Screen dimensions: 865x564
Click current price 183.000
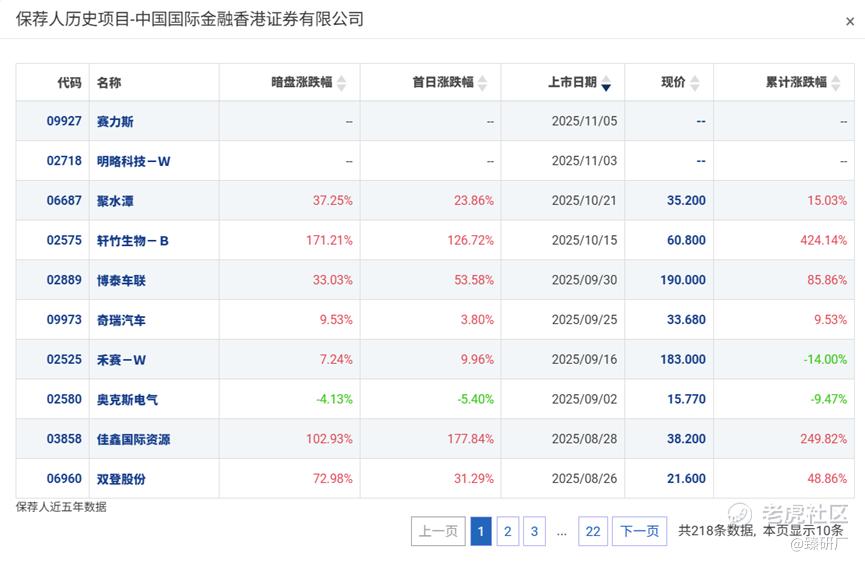click(683, 359)
